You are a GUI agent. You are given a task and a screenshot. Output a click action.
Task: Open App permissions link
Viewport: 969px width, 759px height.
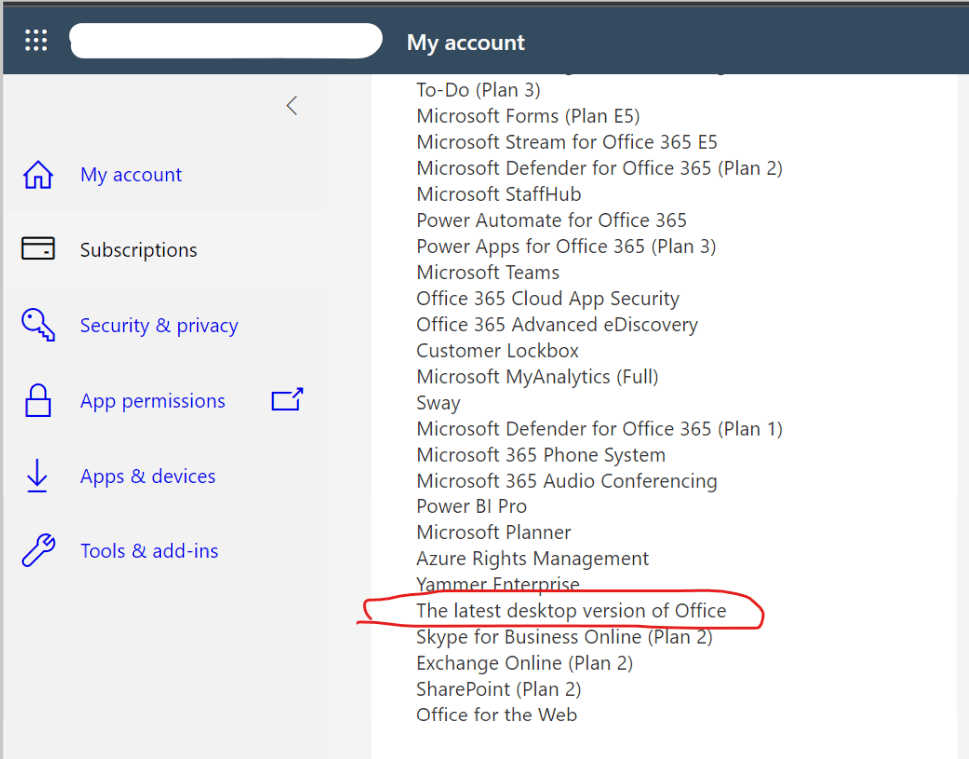[x=153, y=401]
